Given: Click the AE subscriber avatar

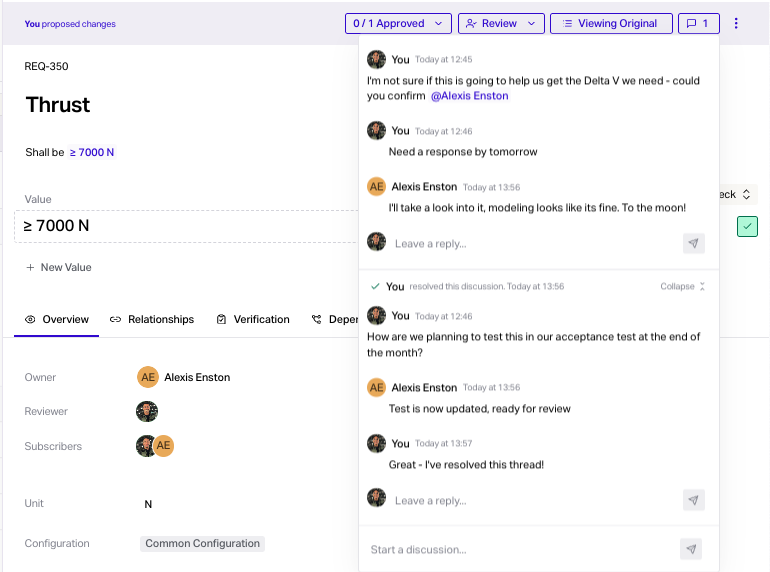Looking at the screenshot, I should pyautogui.click(x=164, y=446).
